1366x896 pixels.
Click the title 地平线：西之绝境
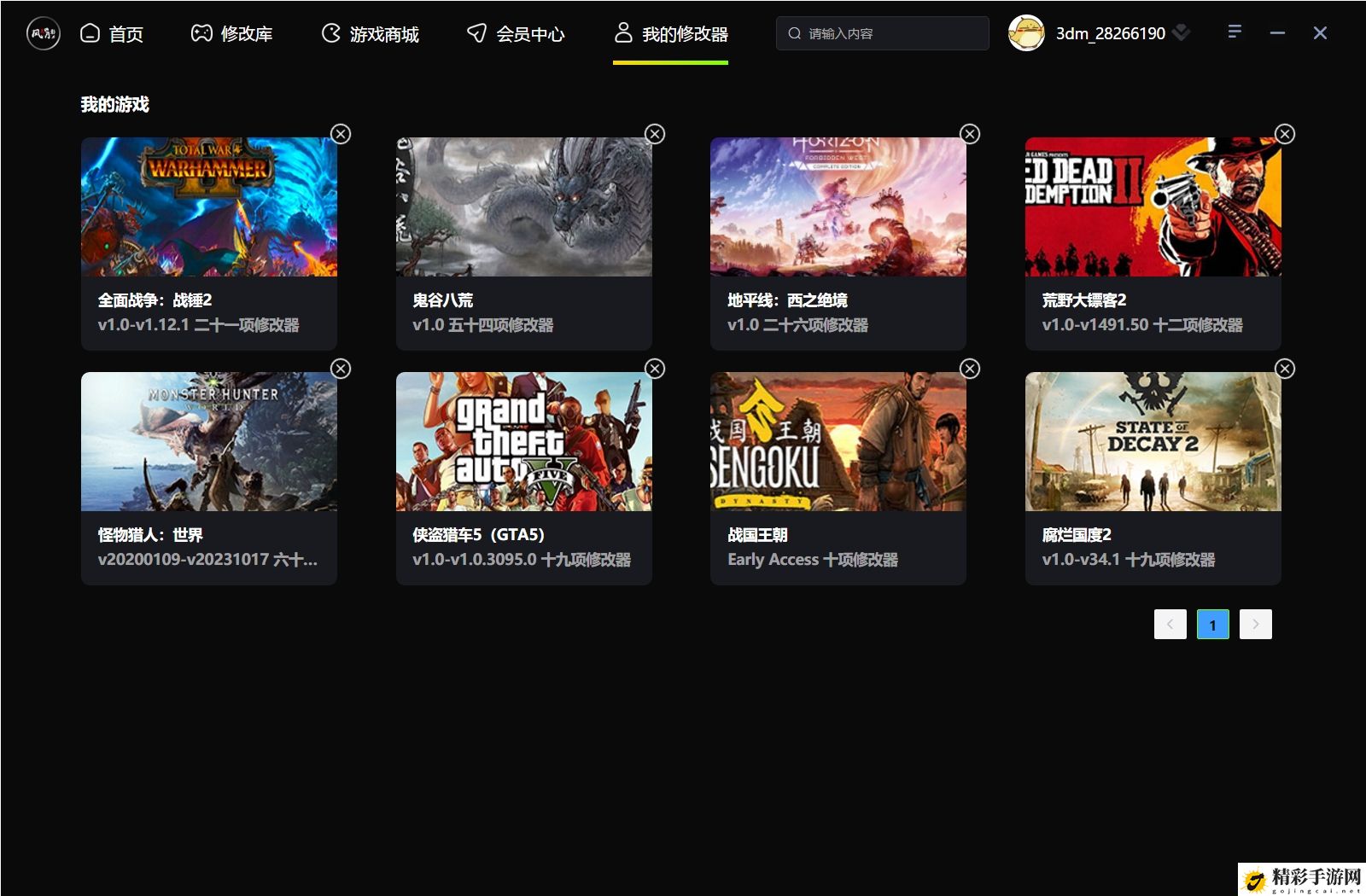787,300
